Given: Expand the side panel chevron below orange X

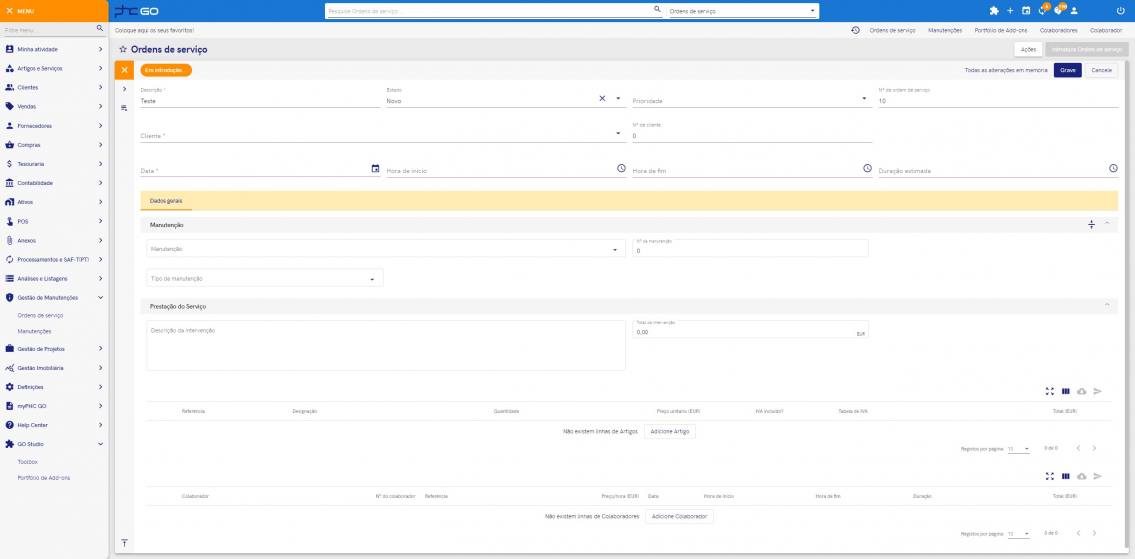Looking at the screenshot, I should pyautogui.click(x=125, y=89).
